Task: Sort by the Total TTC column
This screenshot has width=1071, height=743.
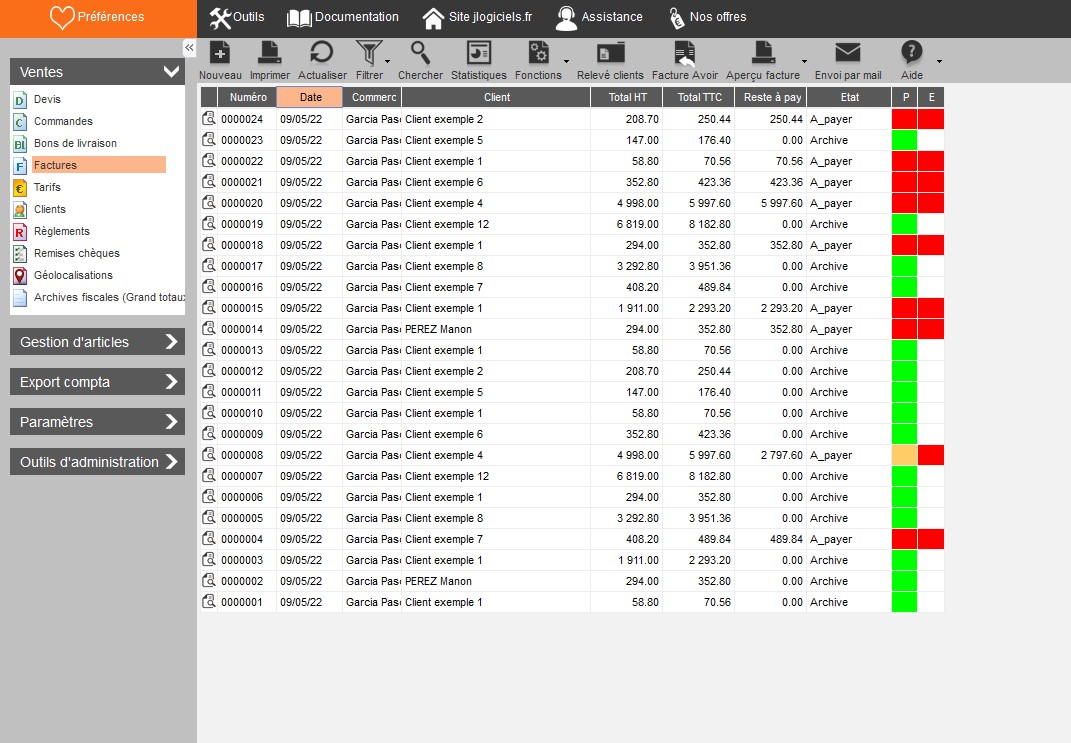Action: (x=699, y=97)
